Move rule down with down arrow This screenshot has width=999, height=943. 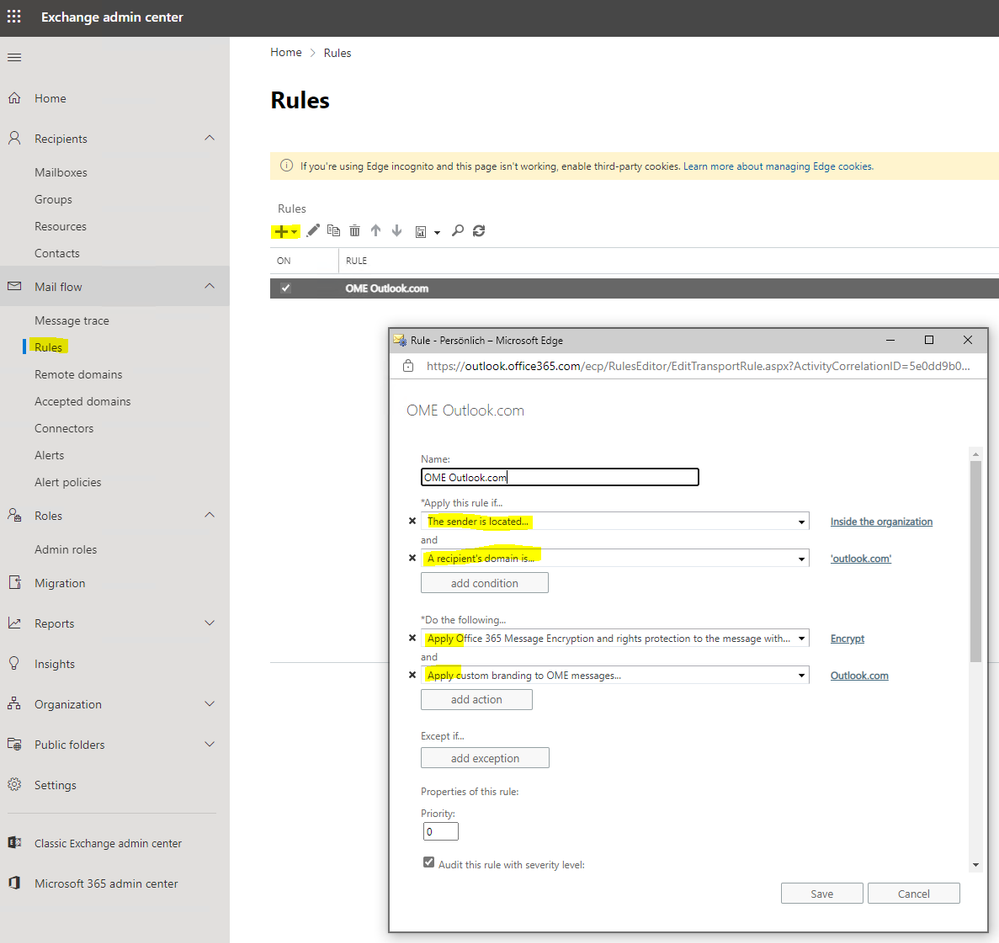[397, 231]
